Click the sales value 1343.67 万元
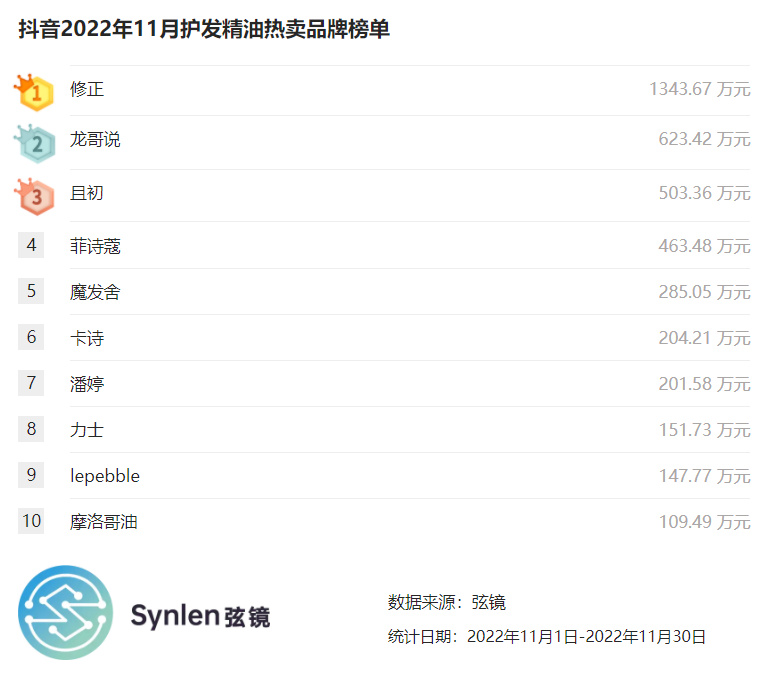Viewport: 770px width, 673px height. pos(700,89)
